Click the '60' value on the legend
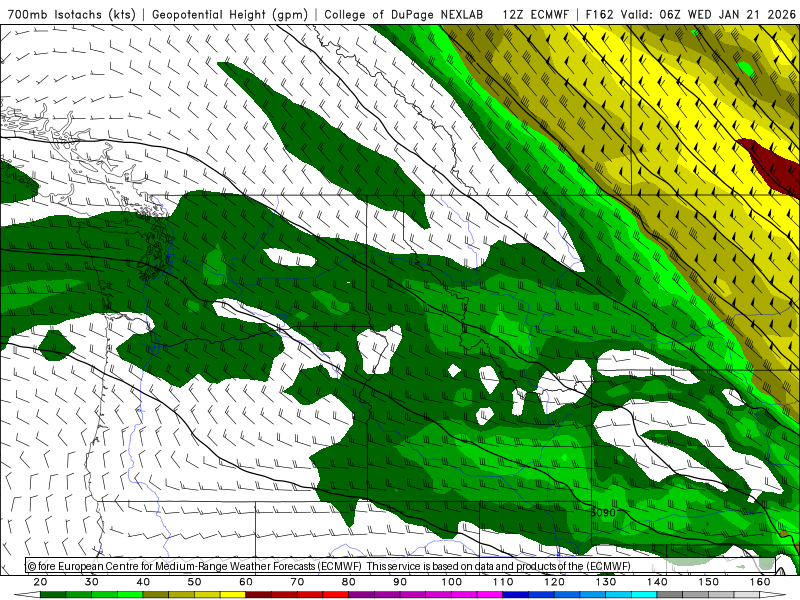 pyautogui.click(x=246, y=582)
